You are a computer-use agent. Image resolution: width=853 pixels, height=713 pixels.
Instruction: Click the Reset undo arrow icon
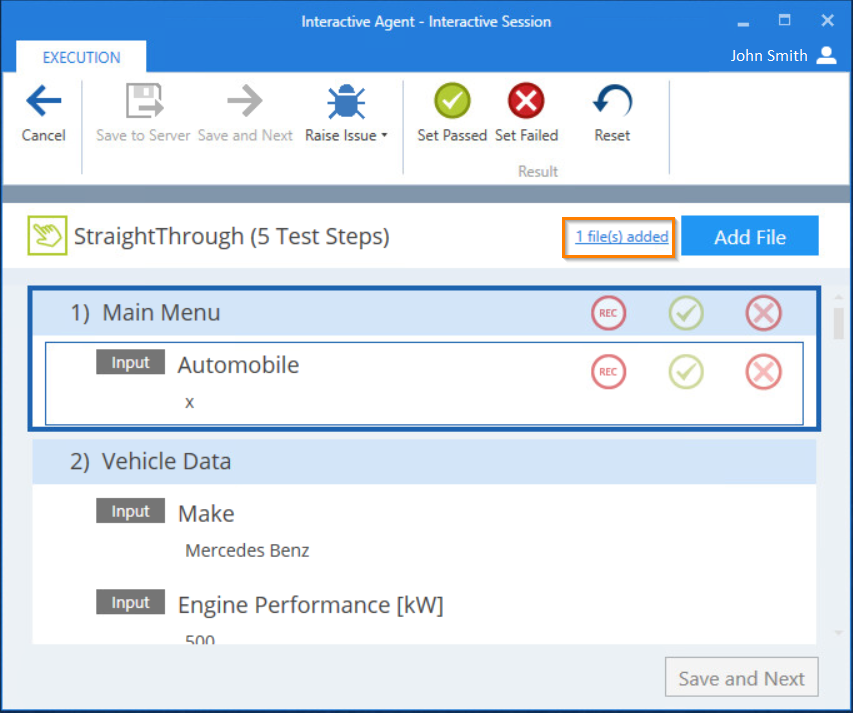point(612,102)
